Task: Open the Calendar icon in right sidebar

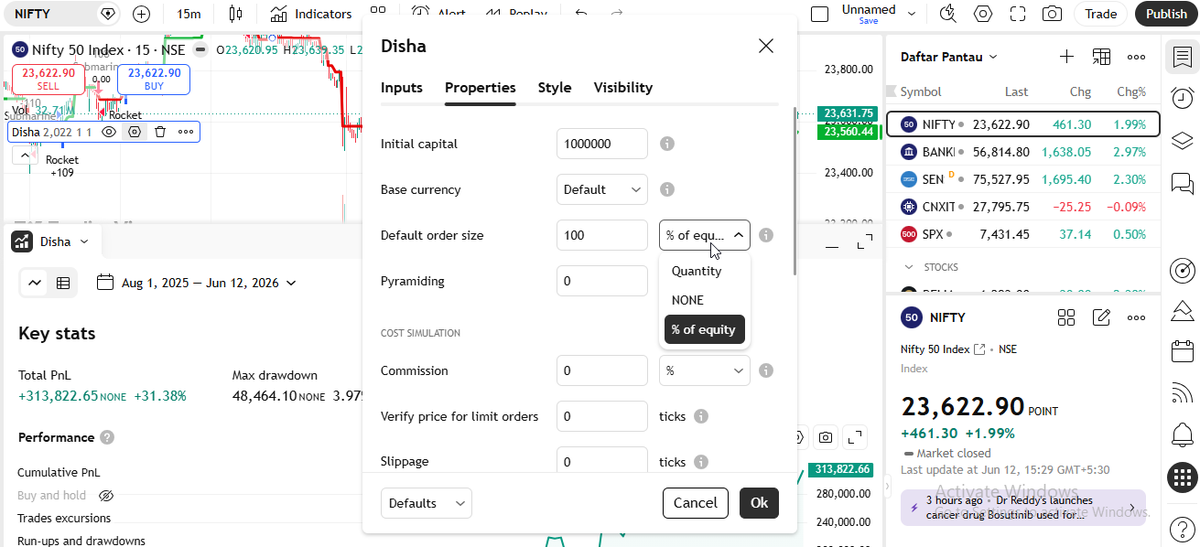Action: click(x=1182, y=351)
